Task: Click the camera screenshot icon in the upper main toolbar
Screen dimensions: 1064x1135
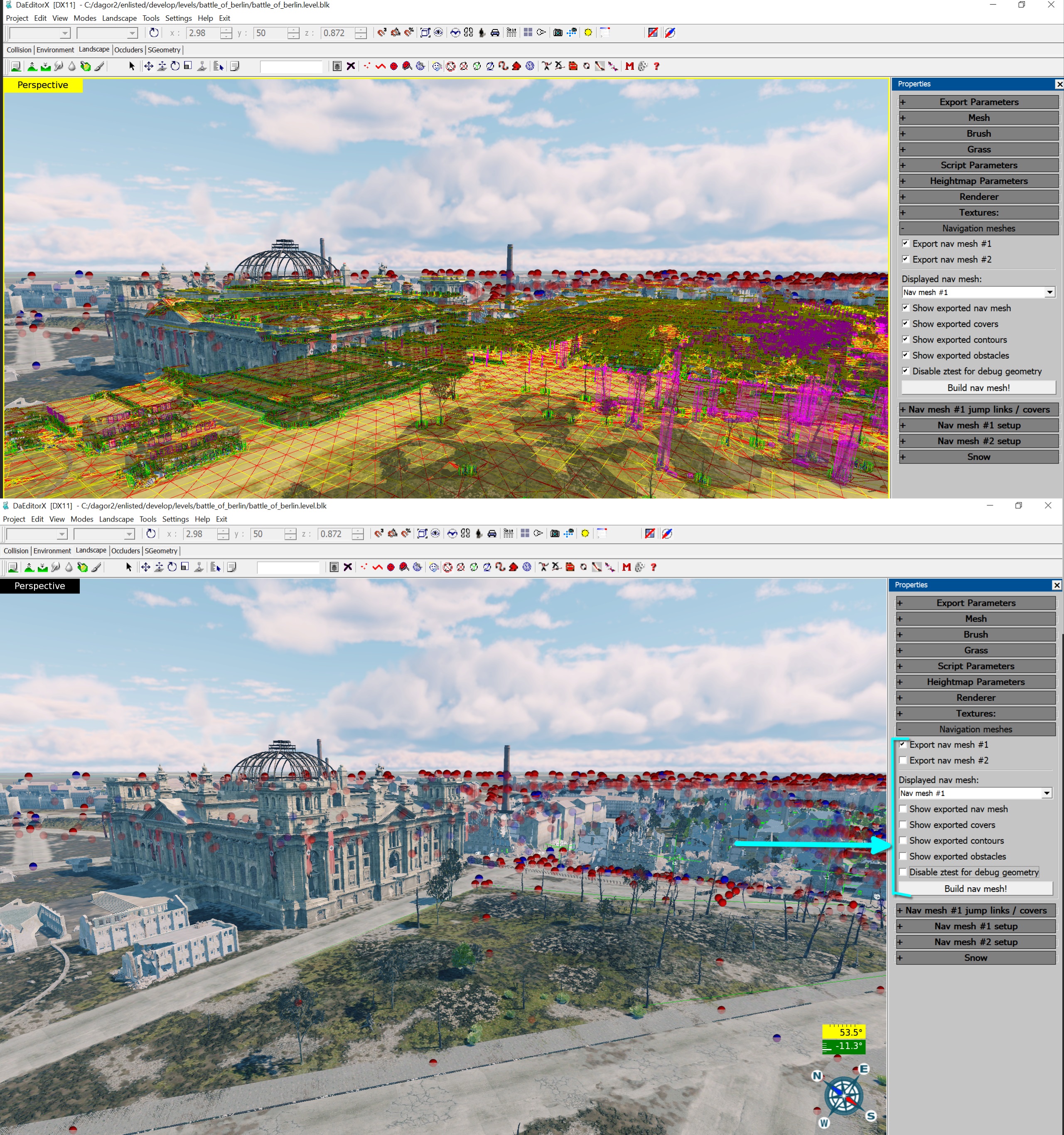Action: pos(558,32)
